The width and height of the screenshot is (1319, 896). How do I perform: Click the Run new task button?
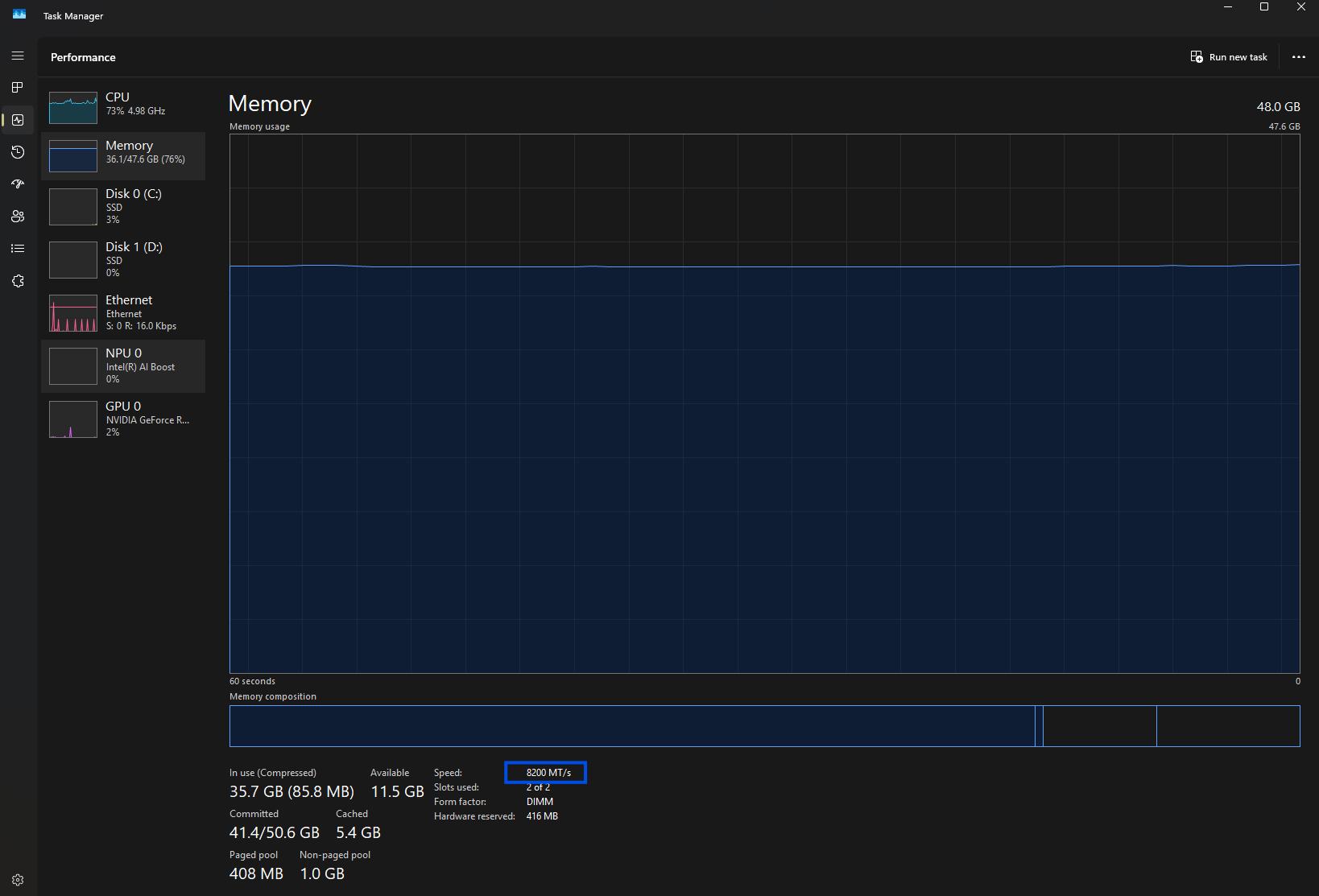(1228, 56)
